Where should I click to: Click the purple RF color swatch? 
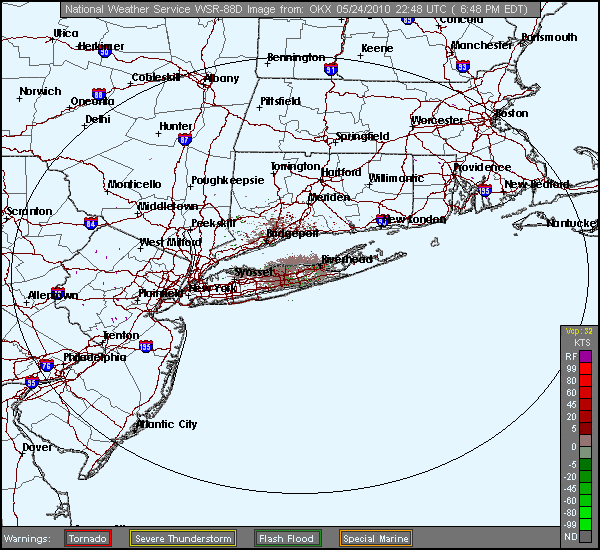click(x=585, y=357)
